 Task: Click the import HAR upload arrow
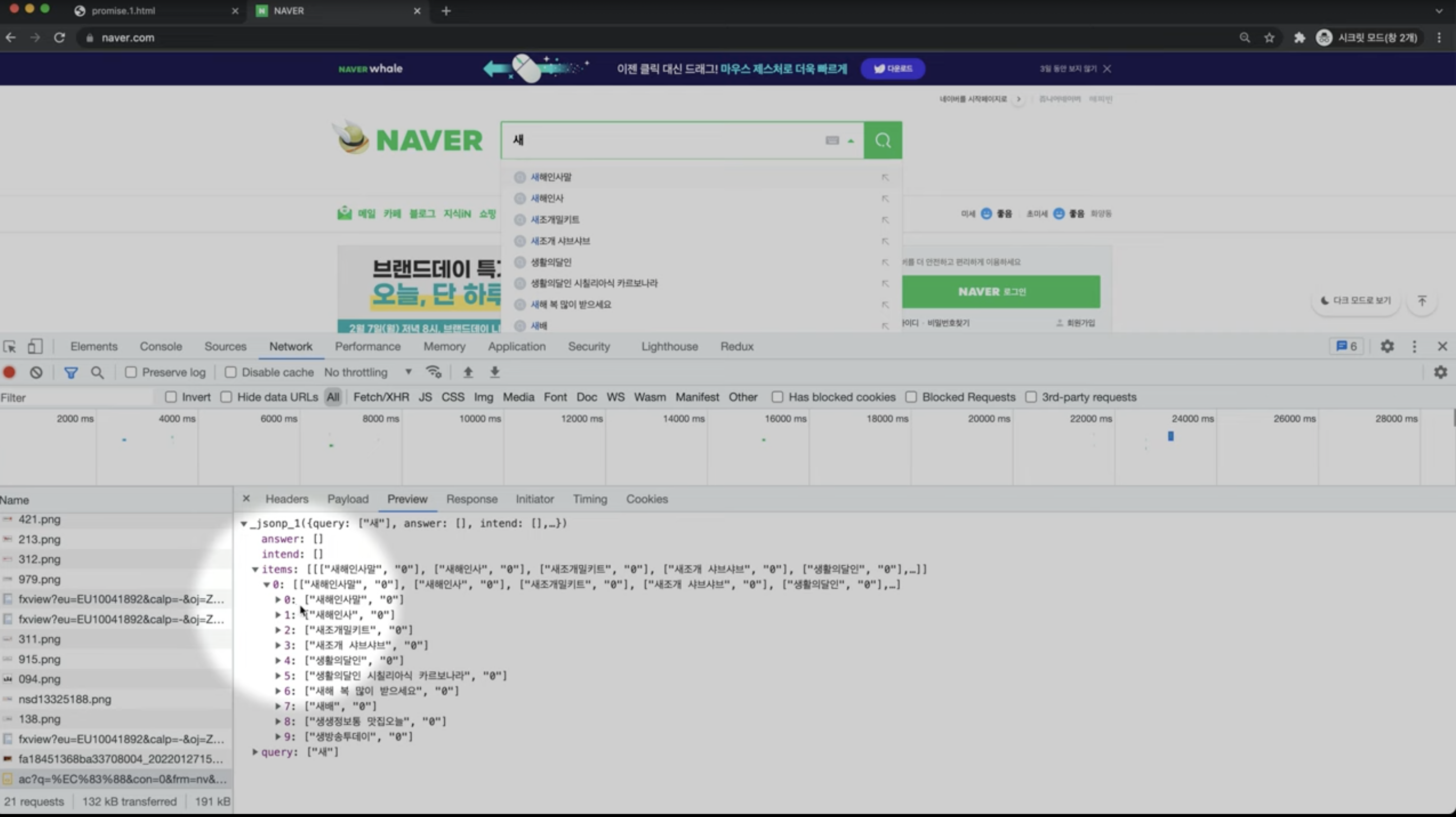pos(468,372)
